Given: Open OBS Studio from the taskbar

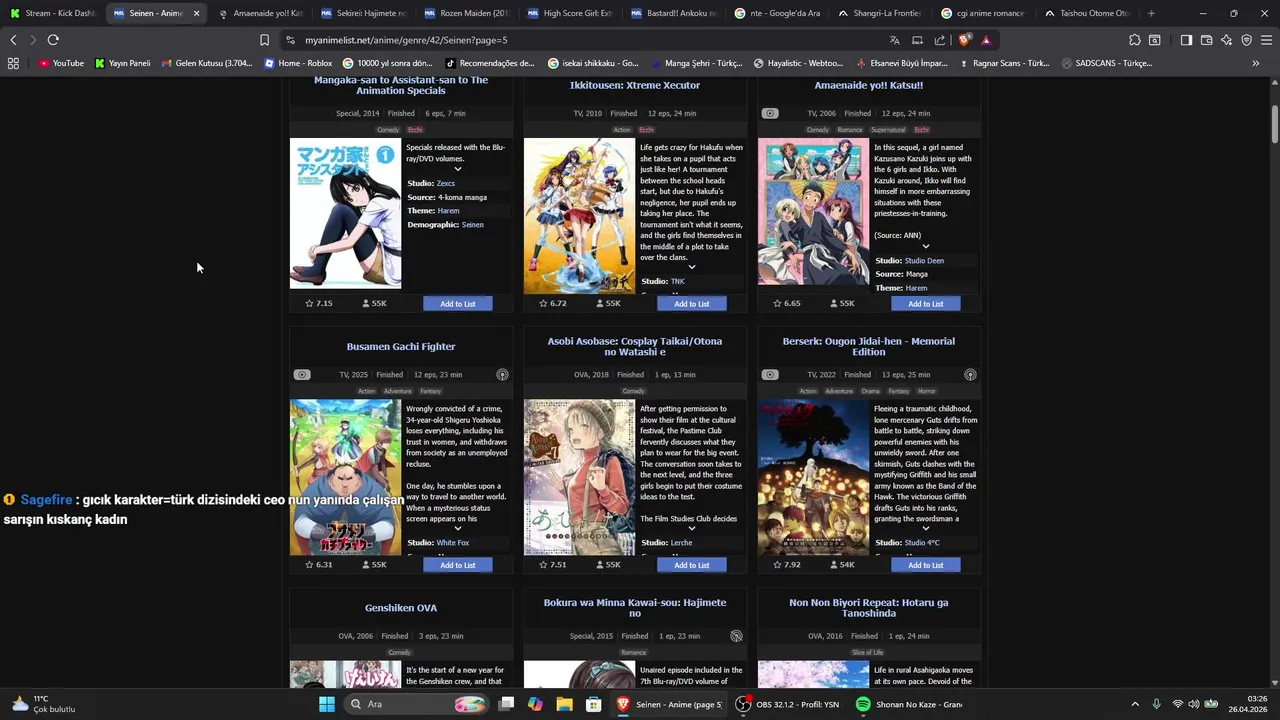Looking at the screenshot, I should [x=743, y=704].
